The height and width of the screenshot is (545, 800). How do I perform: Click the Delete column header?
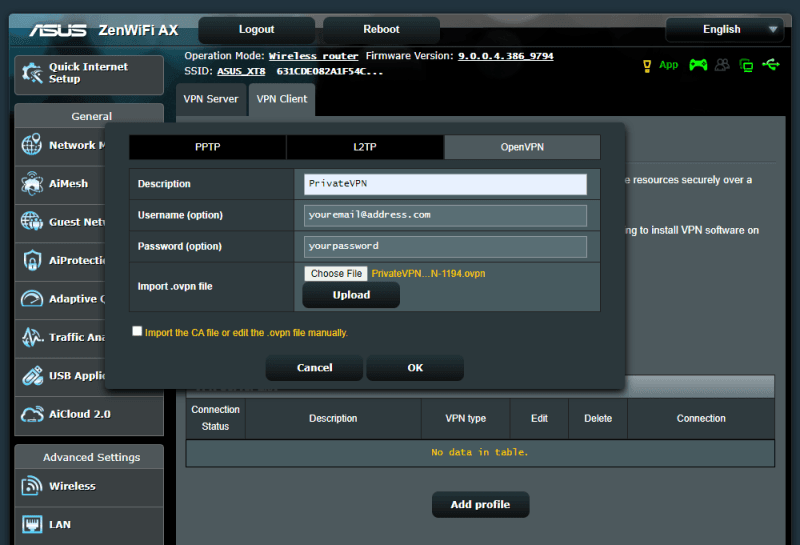pyautogui.click(x=598, y=418)
